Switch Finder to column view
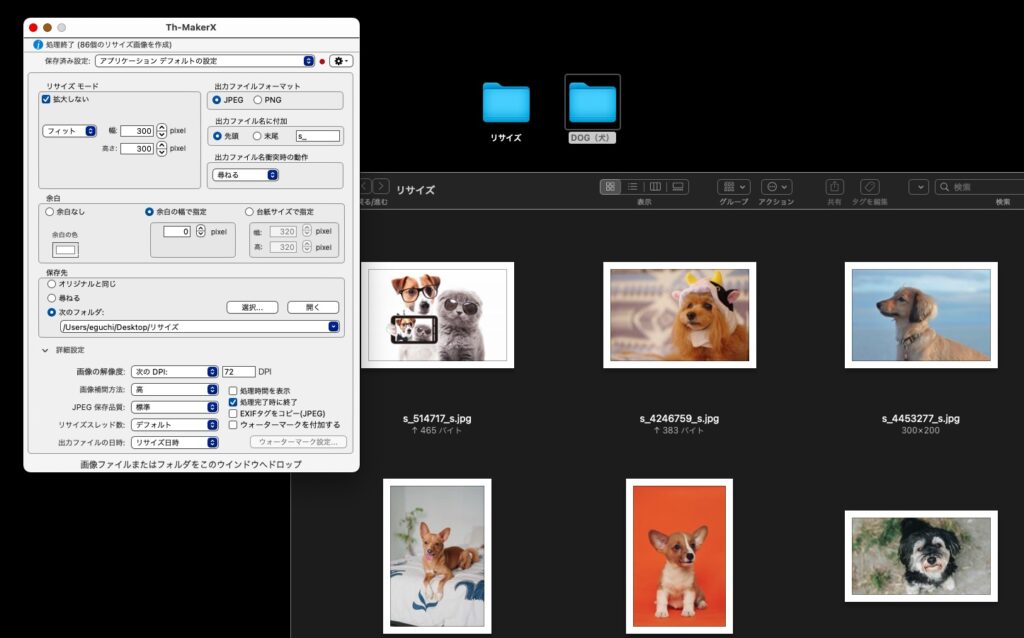 point(655,187)
